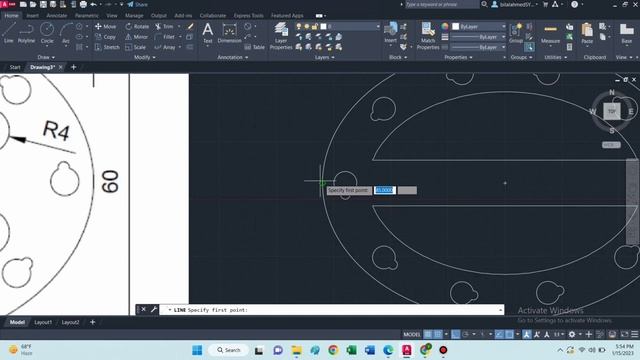This screenshot has width=640, height=360.
Task: Toggle polar tracking in status bar
Action: point(466,334)
